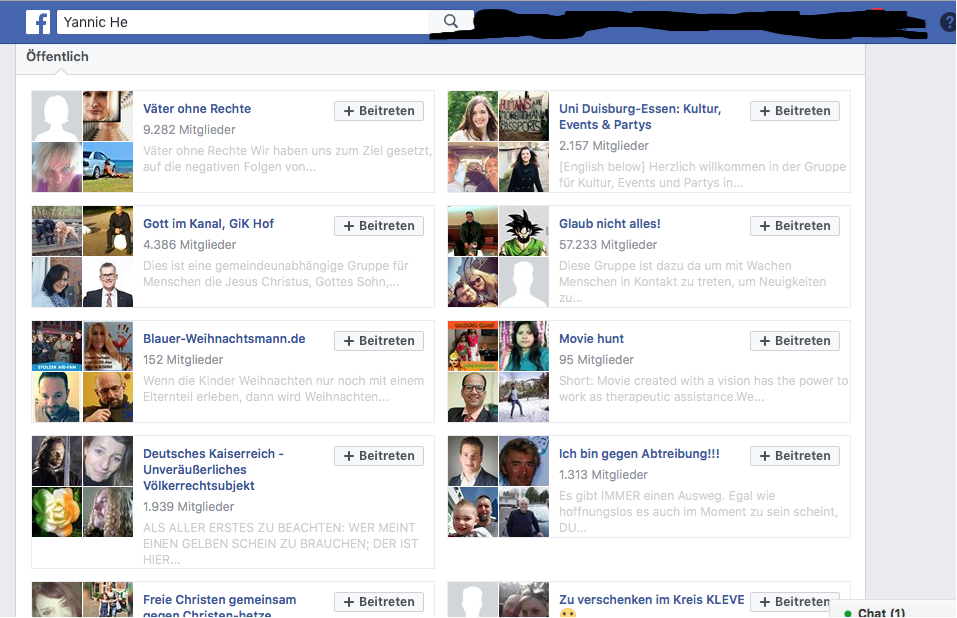Screen dimensions: 957x618
Task: Click the search field containing Yannic He
Action: [x=243, y=22]
